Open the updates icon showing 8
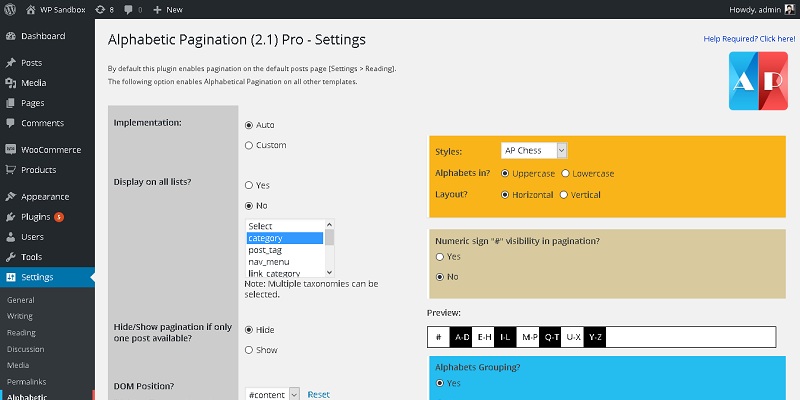Screen dimensions: 800x400 tap(100, 9)
